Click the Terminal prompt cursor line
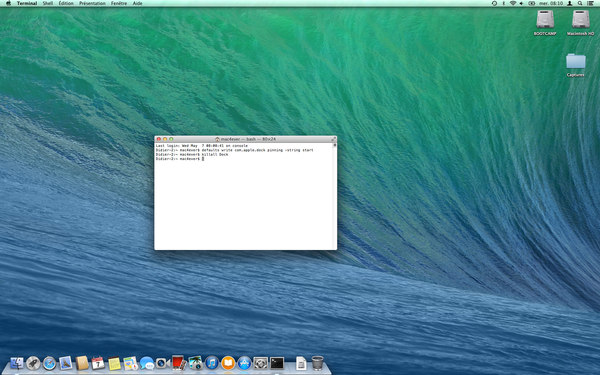Image resolution: width=600 pixels, height=375 pixels. 179,159
